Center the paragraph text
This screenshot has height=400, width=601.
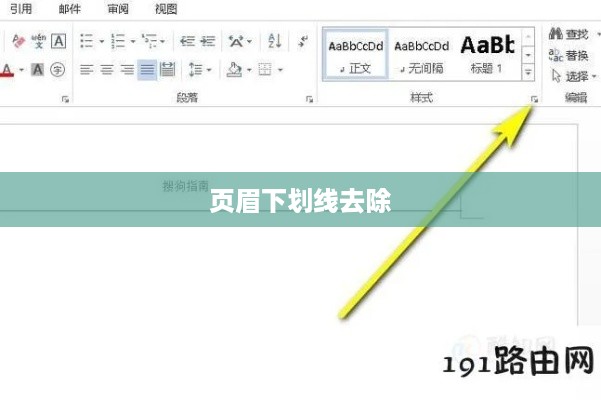coord(107,70)
